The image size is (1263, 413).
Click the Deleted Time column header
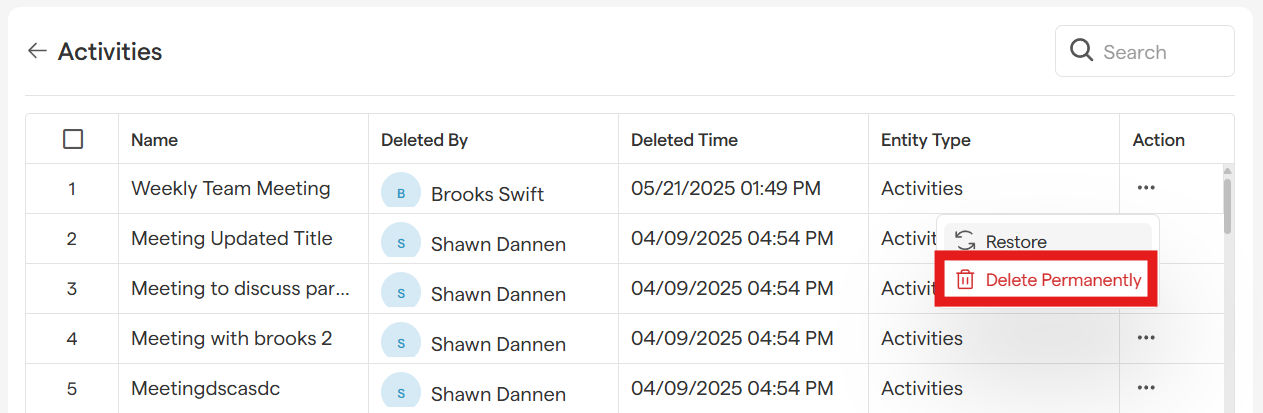[x=684, y=140]
